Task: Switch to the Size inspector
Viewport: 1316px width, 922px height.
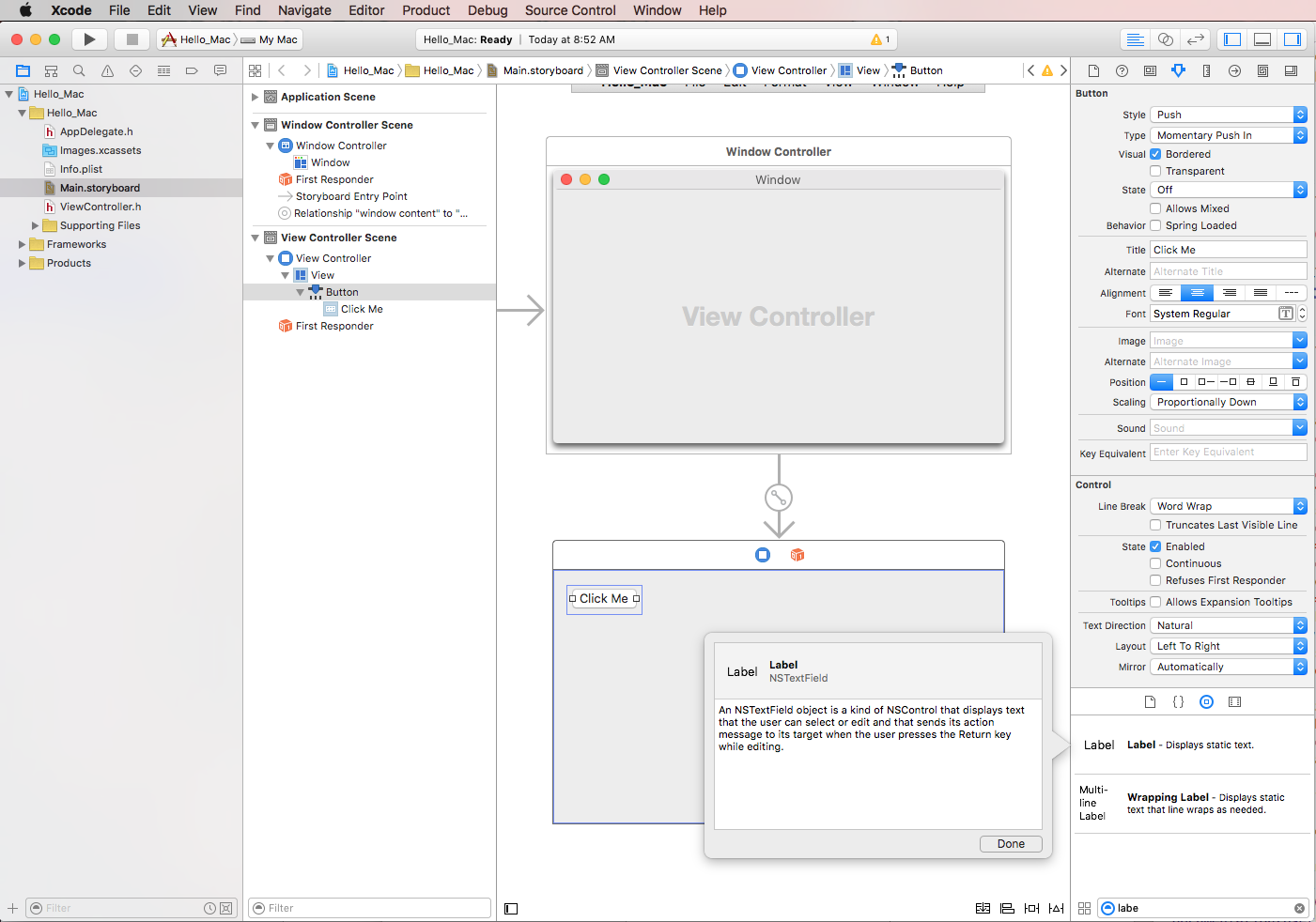Action: tap(1206, 70)
